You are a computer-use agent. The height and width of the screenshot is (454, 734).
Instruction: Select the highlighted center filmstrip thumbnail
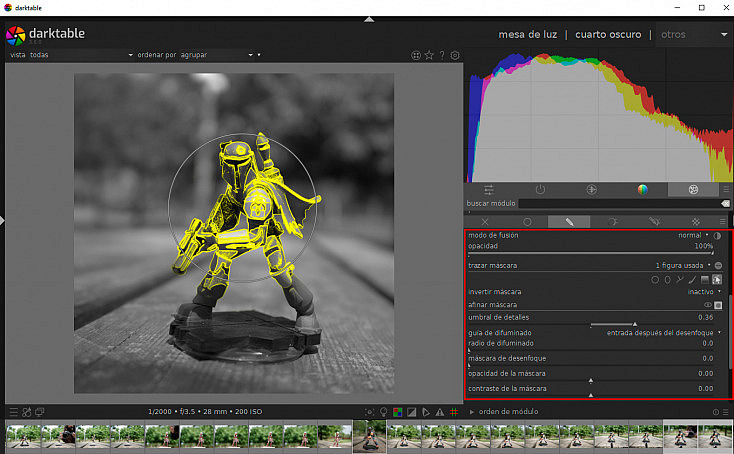(369, 436)
